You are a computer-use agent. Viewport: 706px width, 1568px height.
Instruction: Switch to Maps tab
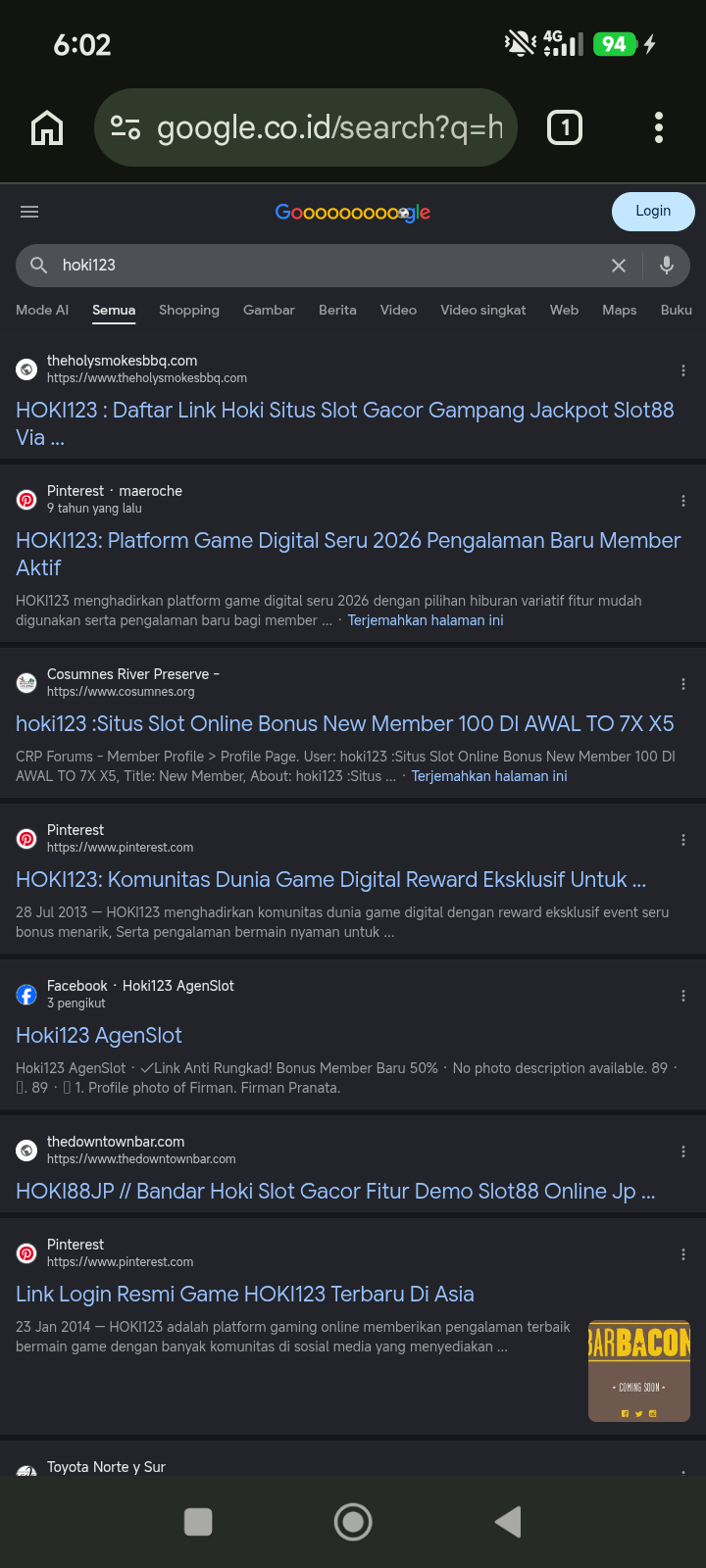click(620, 310)
